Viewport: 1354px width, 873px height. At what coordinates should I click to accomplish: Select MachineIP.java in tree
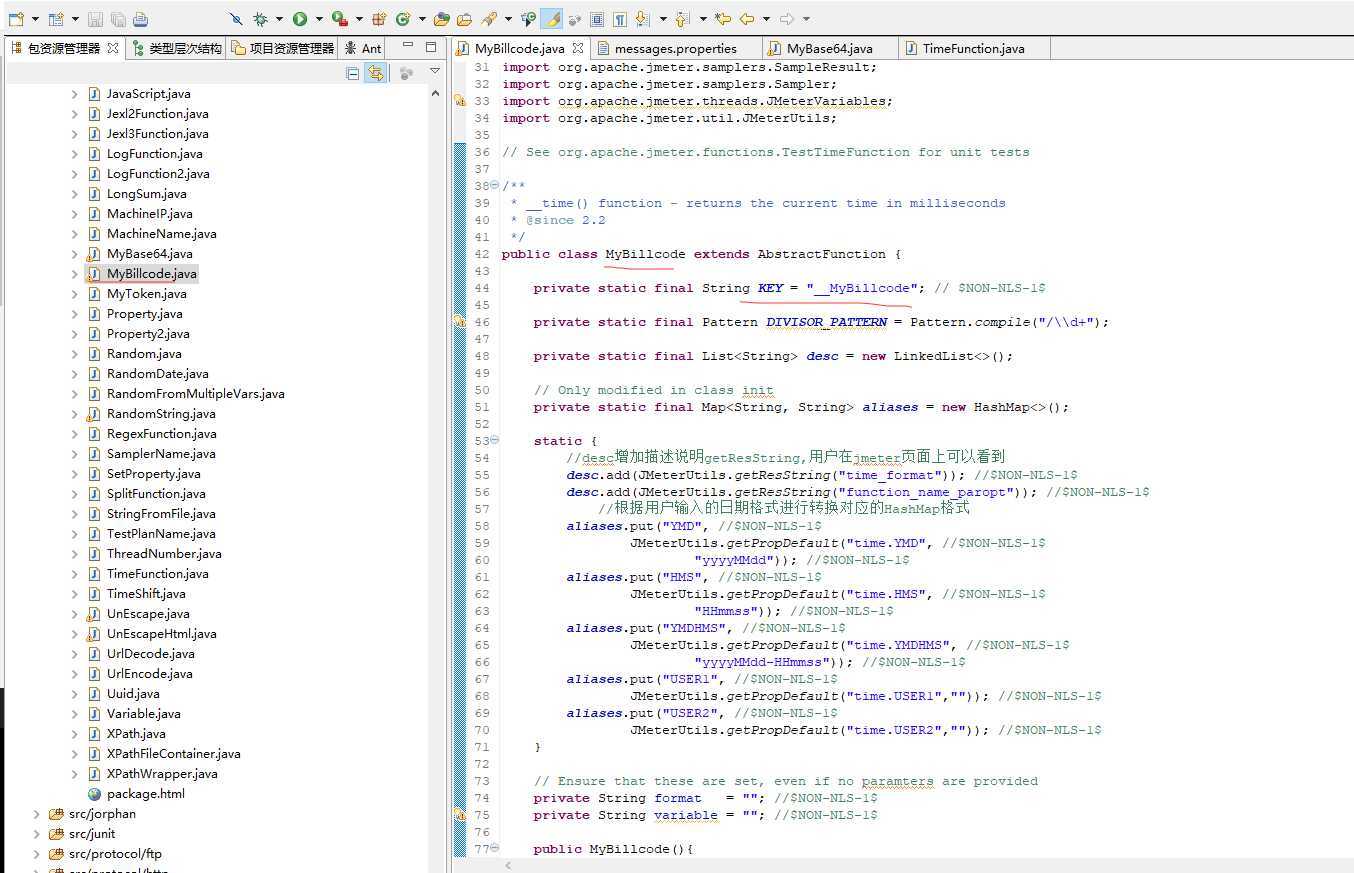[x=149, y=214]
